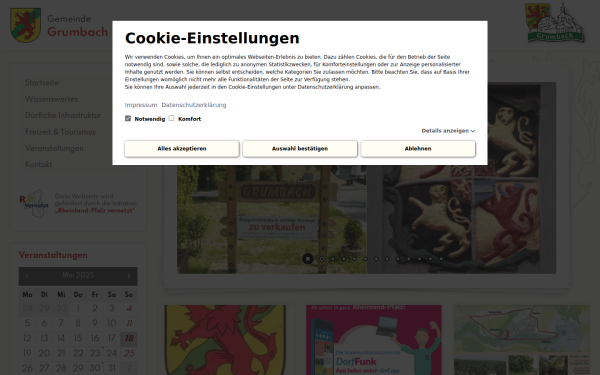Go to Startseite in sidebar menu
Screen dimensions: 600x375
tap(42, 83)
